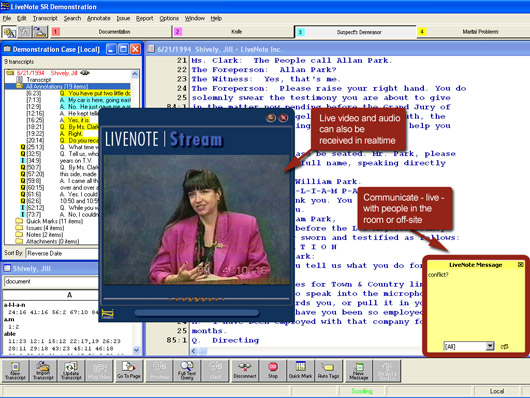530x398 pixels.
Task: Select the All Annotations (19 items) node
Action: click(57, 87)
